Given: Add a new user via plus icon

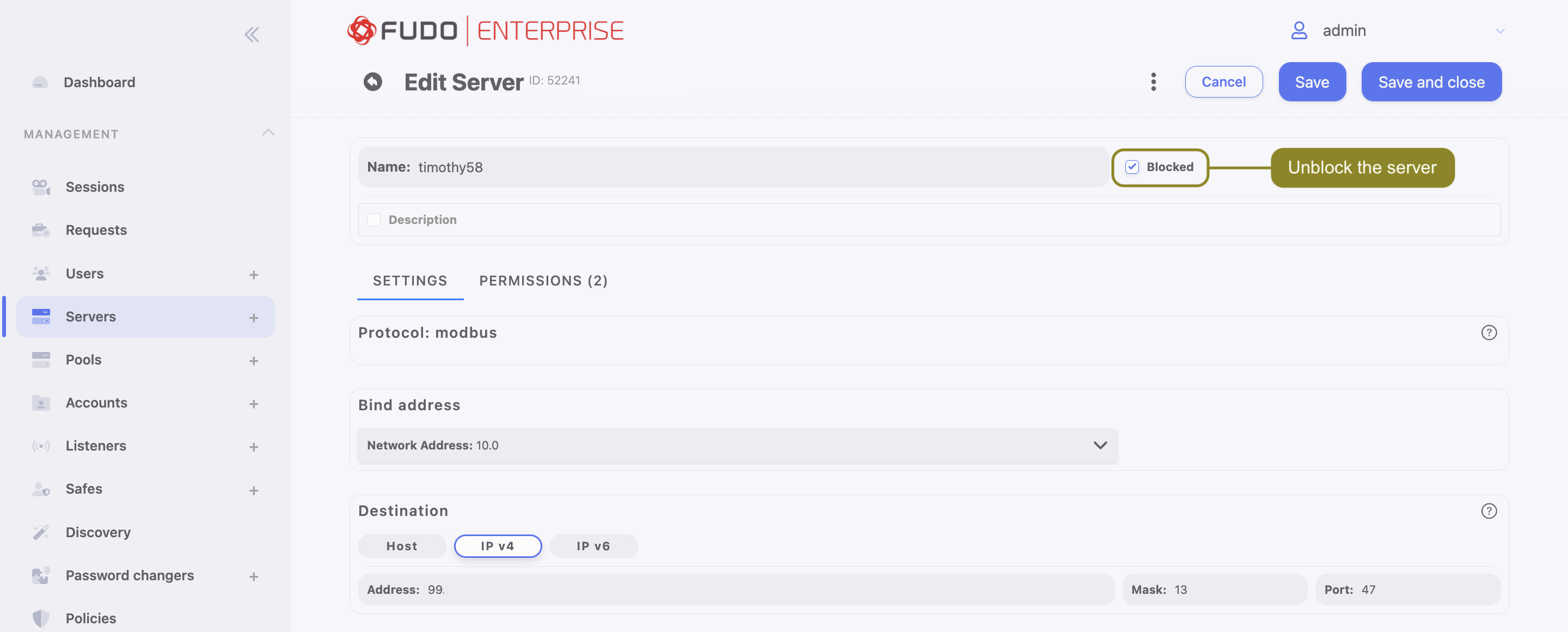Looking at the screenshot, I should point(254,275).
